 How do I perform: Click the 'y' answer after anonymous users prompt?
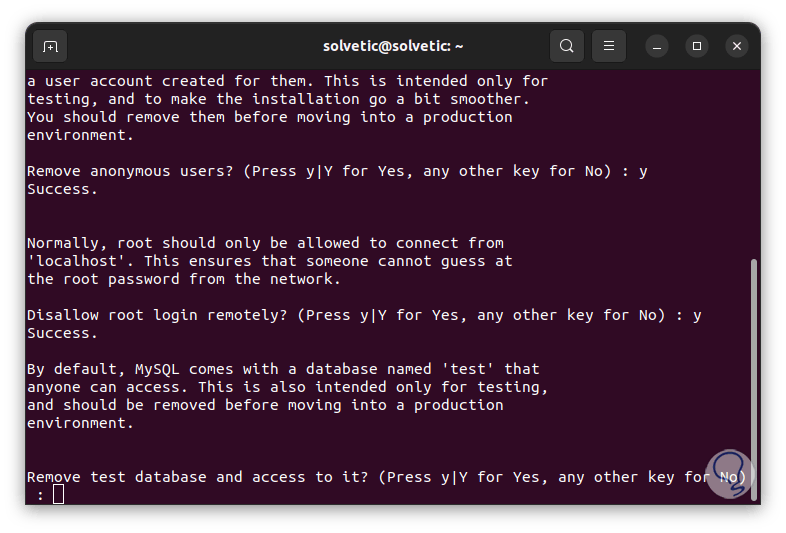coord(643,171)
